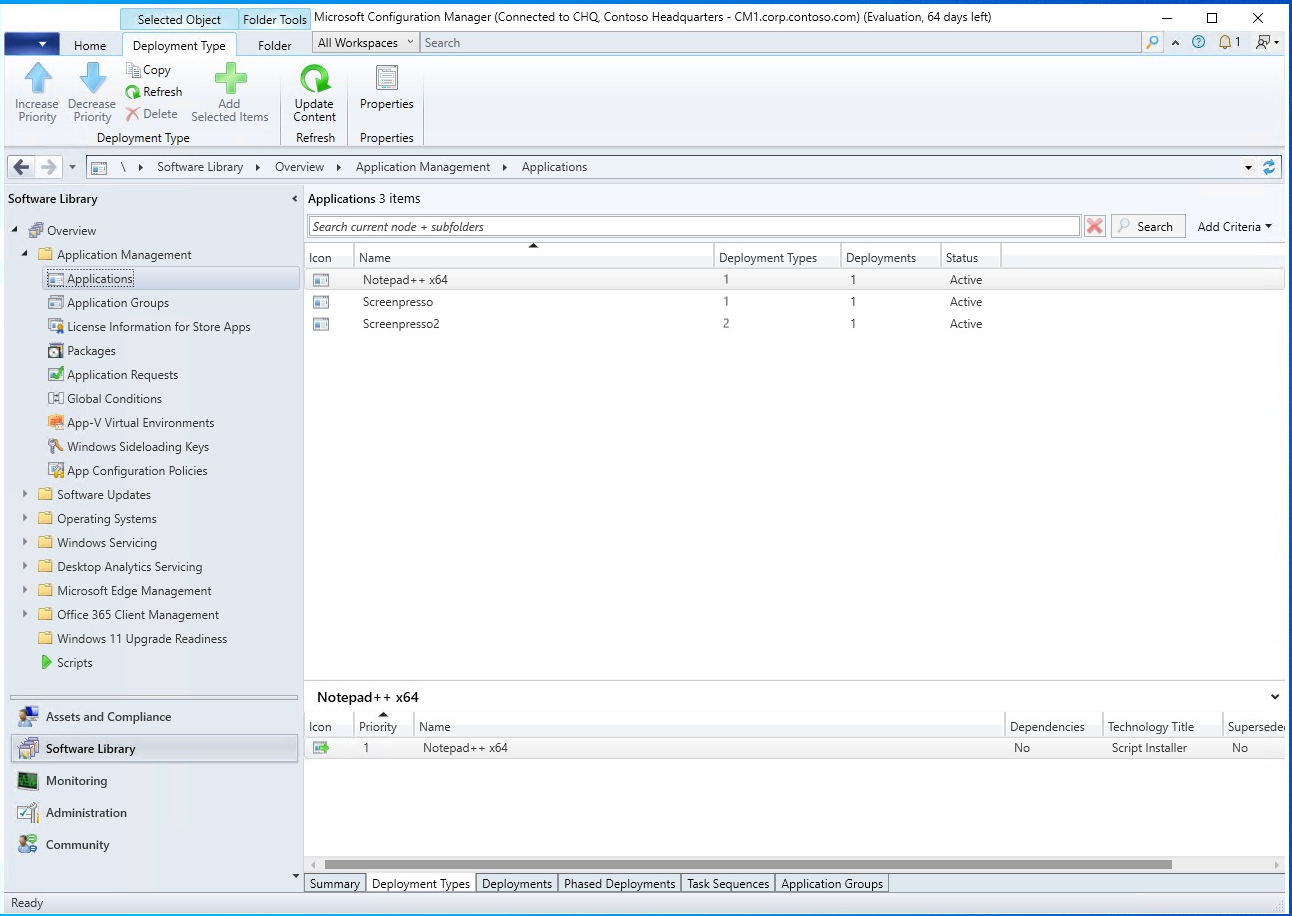
Task: Expand the Software Updates folder
Action: click(x=26, y=494)
